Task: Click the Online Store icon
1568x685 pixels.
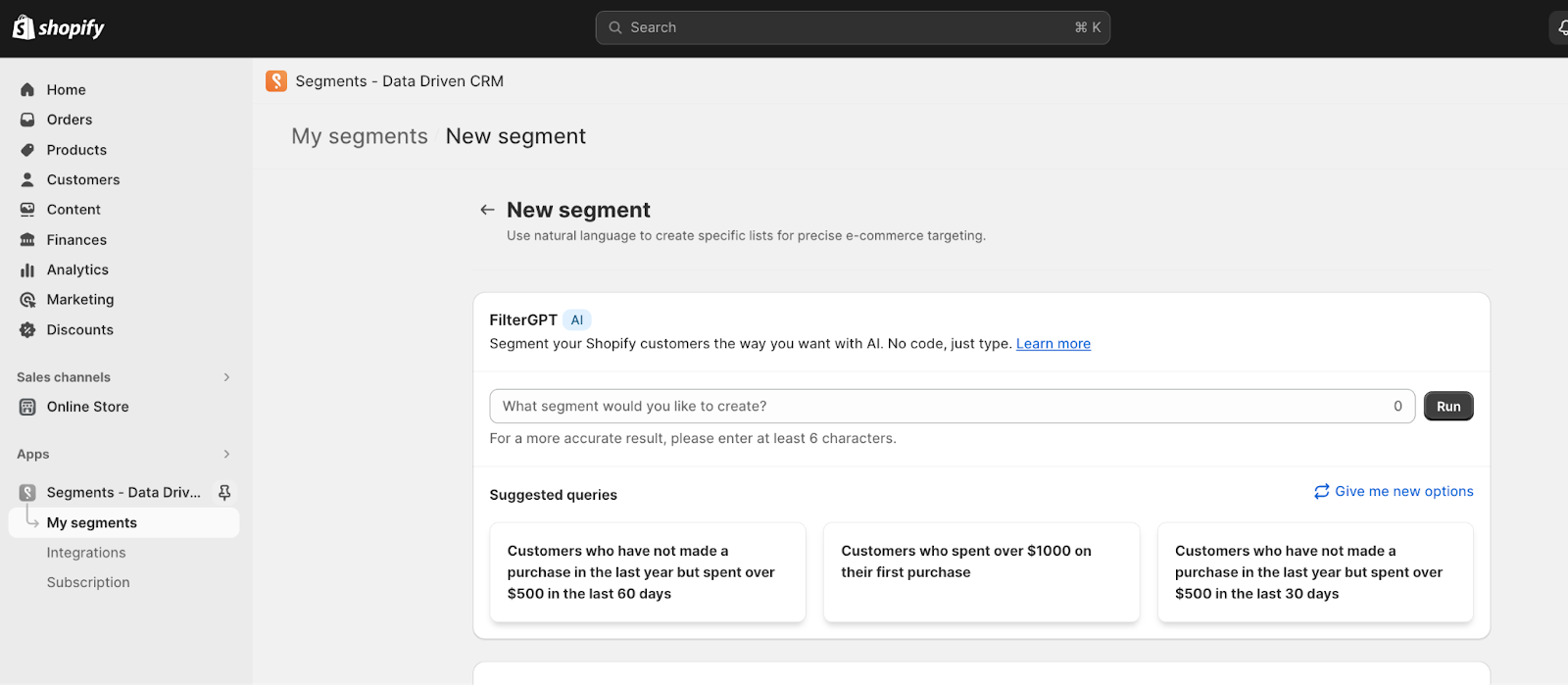Action: [27, 407]
